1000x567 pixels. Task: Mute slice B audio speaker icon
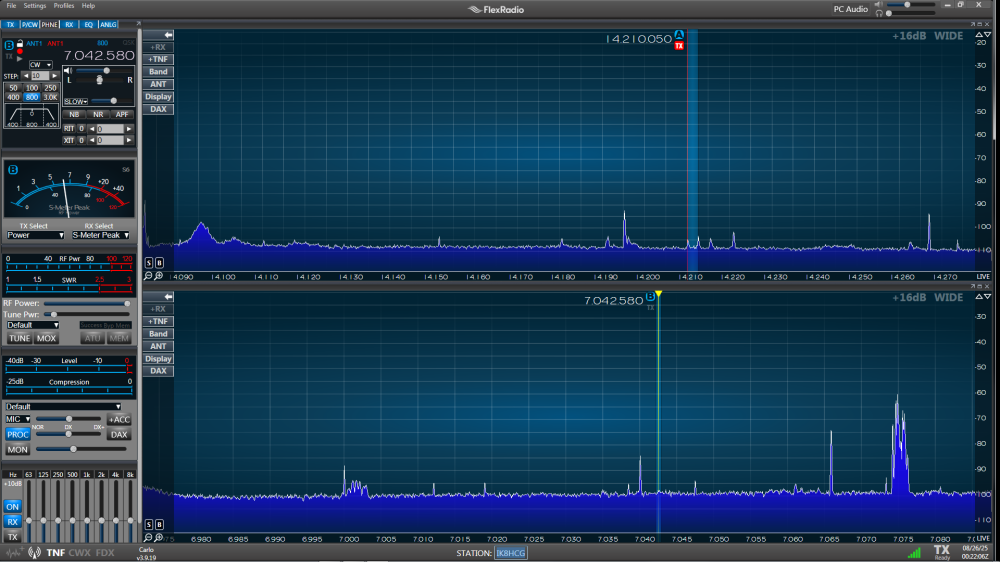[x=68, y=71]
